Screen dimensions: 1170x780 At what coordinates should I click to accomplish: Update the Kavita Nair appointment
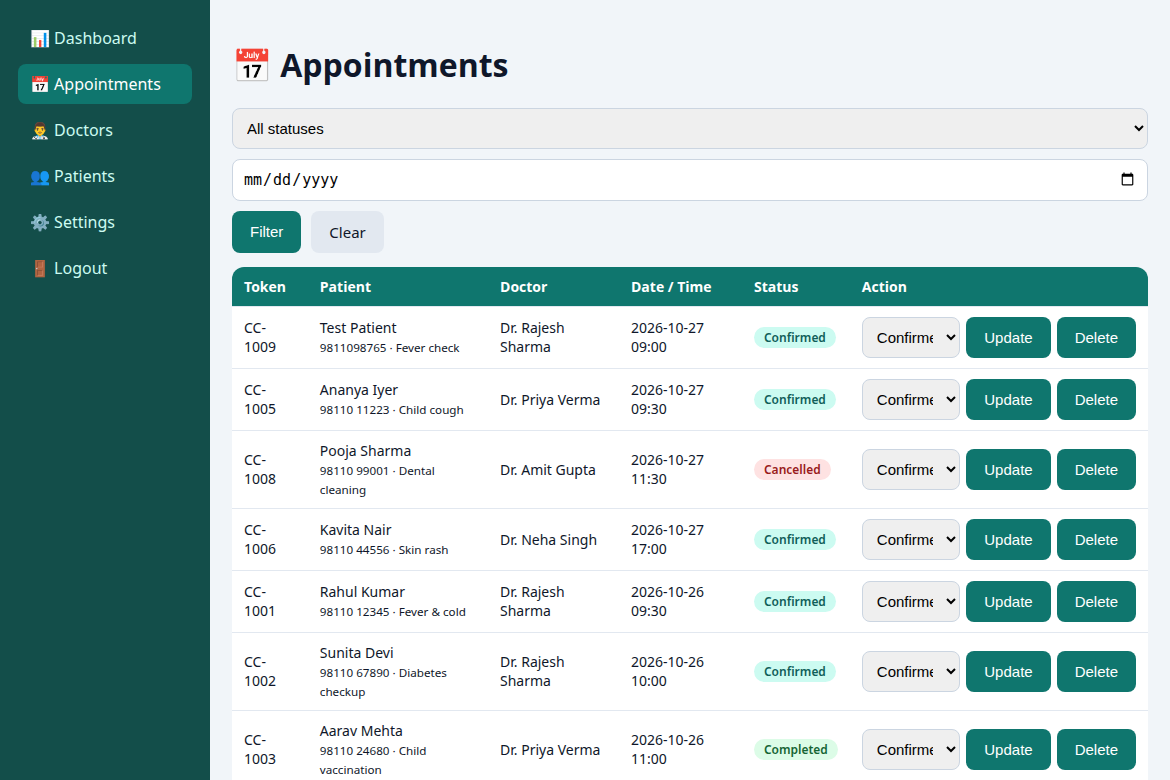(x=1008, y=540)
